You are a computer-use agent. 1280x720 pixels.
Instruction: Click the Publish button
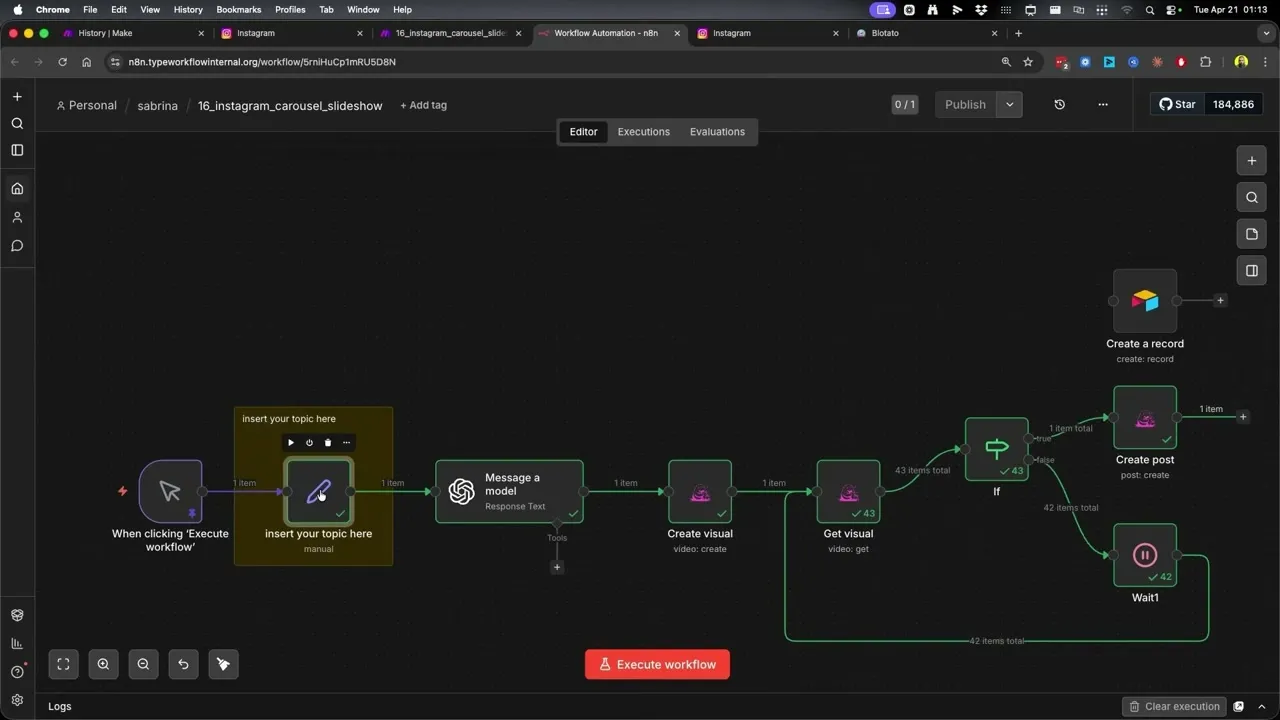pyautogui.click(x=965, y=104)
